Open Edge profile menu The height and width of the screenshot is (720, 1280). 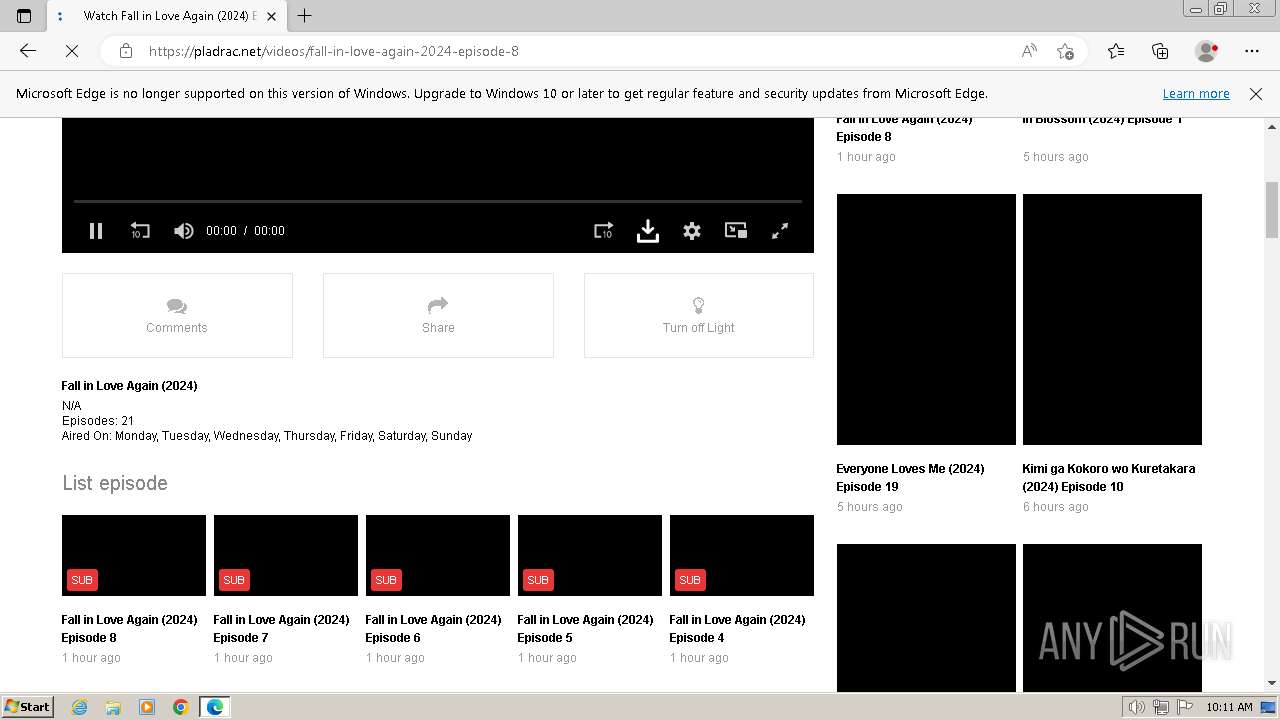pyautogui.click(x=1206, y=51)
